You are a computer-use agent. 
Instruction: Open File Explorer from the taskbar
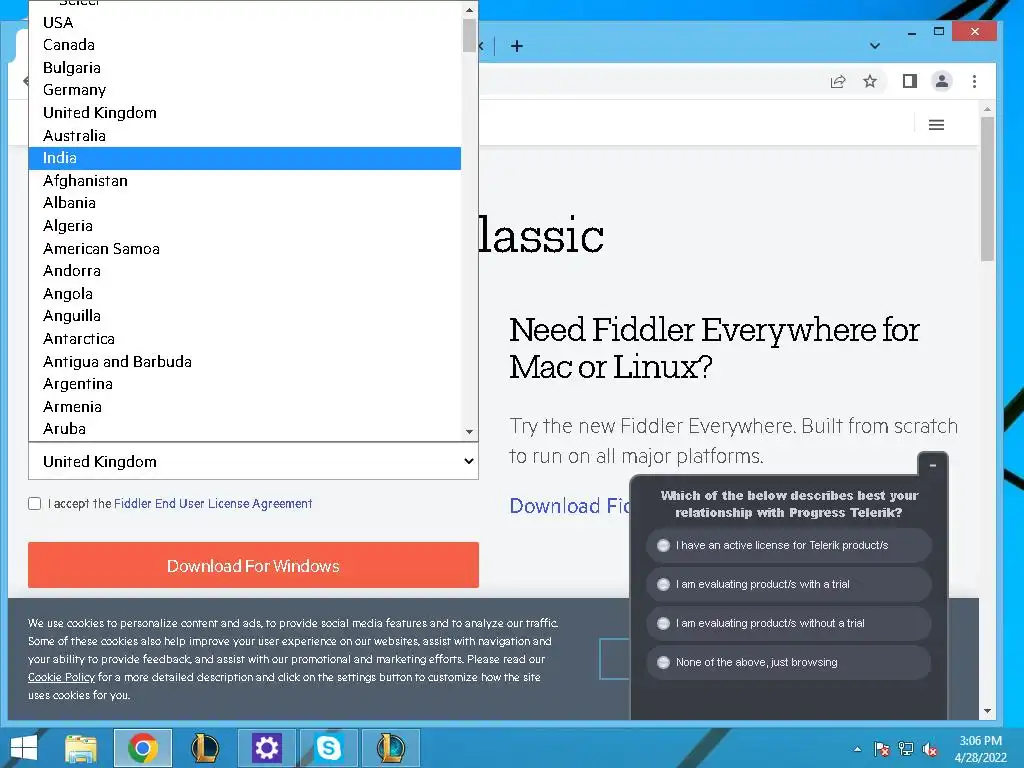click(x=81, y=748)
